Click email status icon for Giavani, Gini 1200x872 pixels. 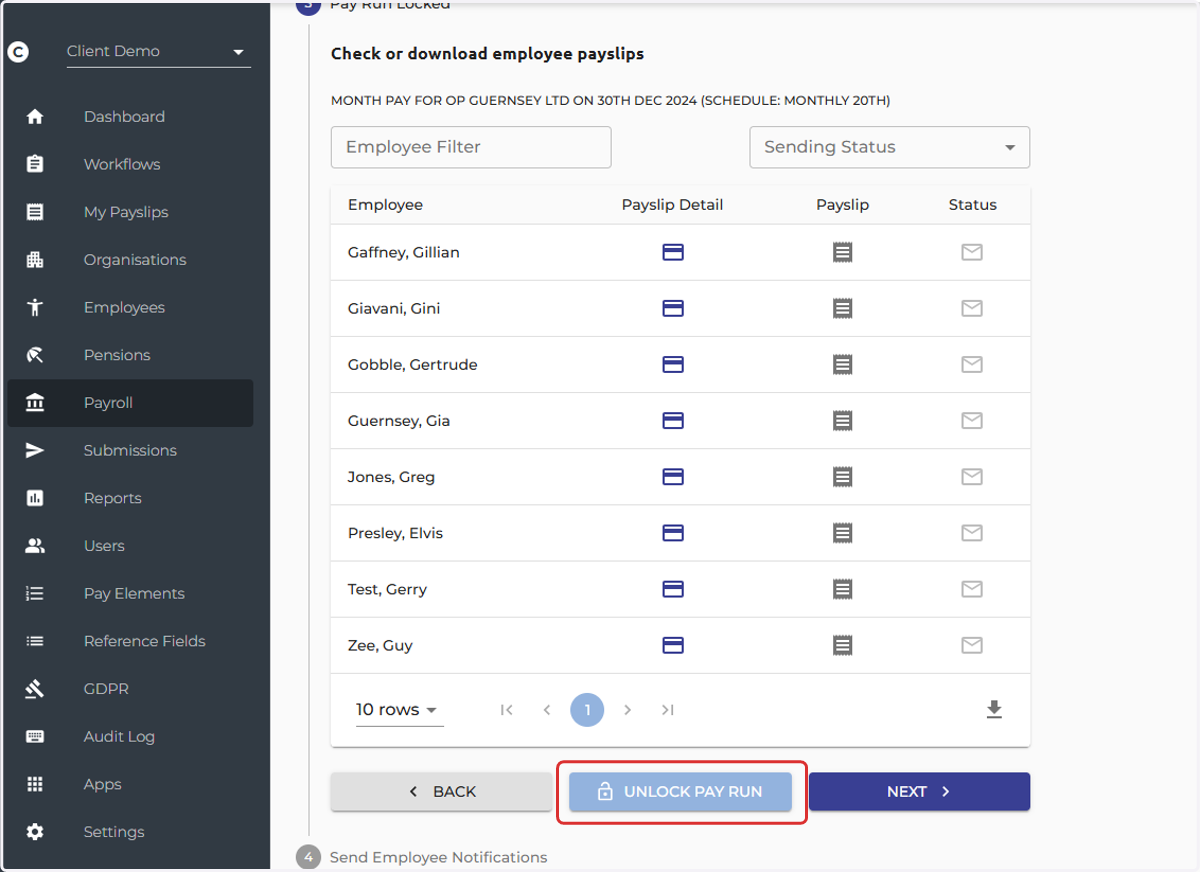tap(972, 308)
